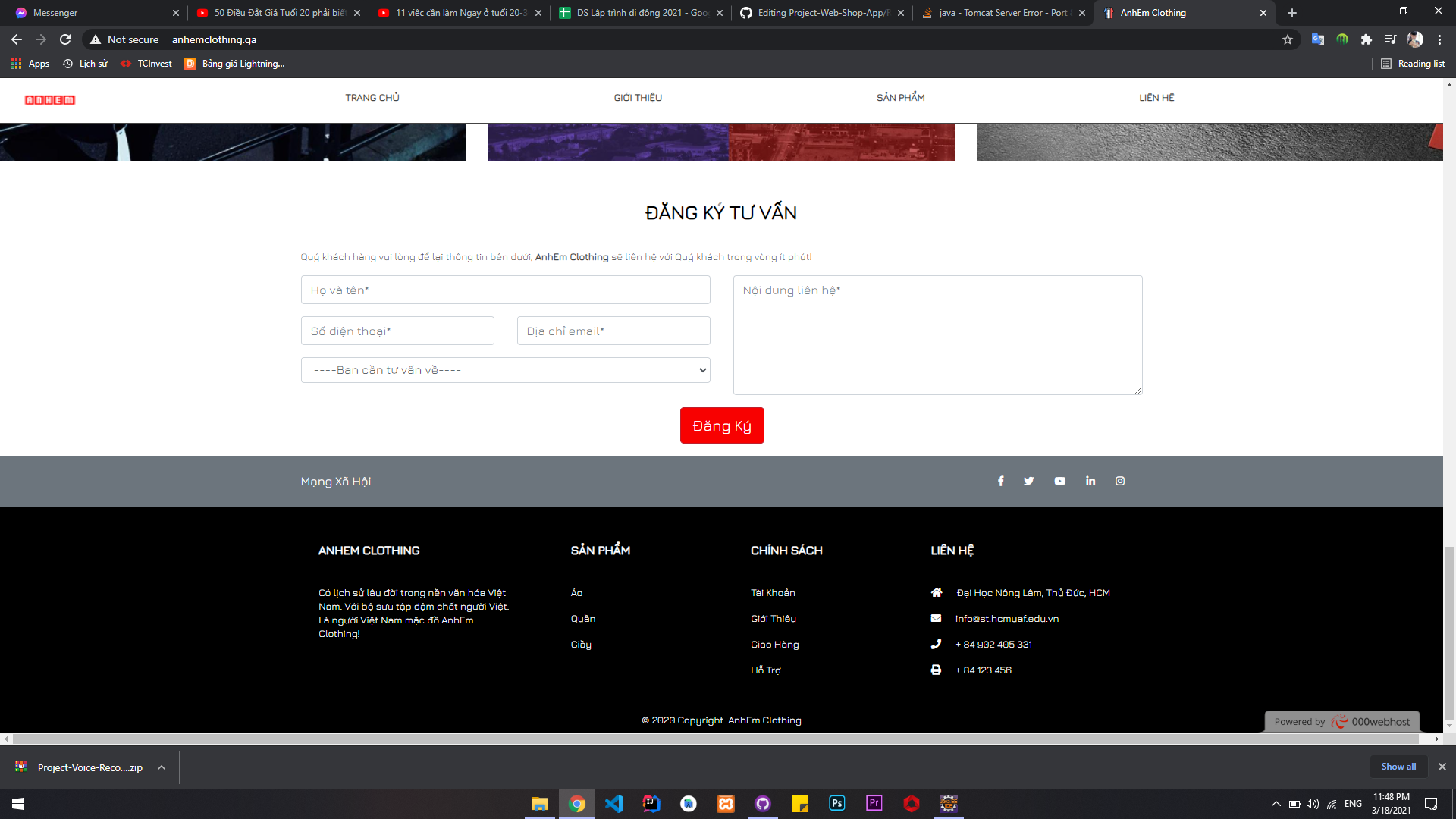This screenshot has height=819, width=1456.
Task: Open the Chrome profile avatar menu
Action: pos(1415,39)
